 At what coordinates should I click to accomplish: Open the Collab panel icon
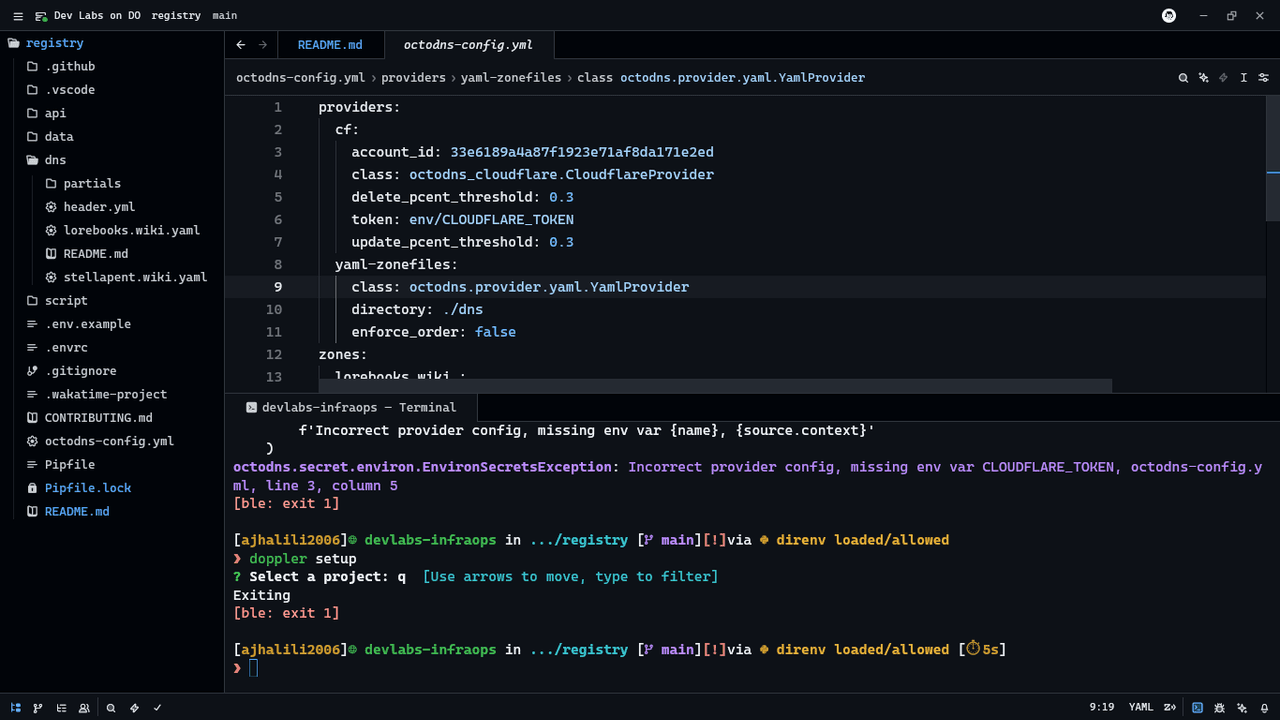[84, 708]
